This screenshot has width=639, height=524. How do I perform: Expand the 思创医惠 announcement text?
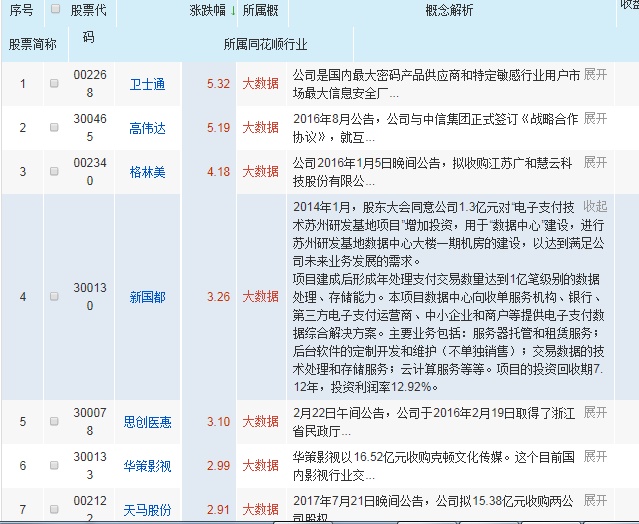pyautogui.click(x=595, y=412)
